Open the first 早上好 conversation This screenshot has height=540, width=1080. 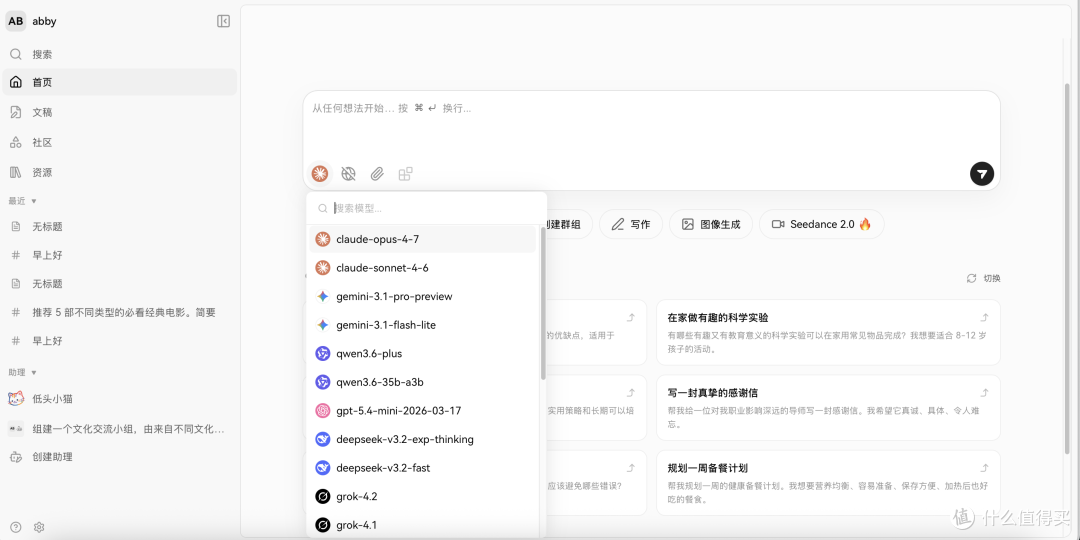(x=120, y=255)
